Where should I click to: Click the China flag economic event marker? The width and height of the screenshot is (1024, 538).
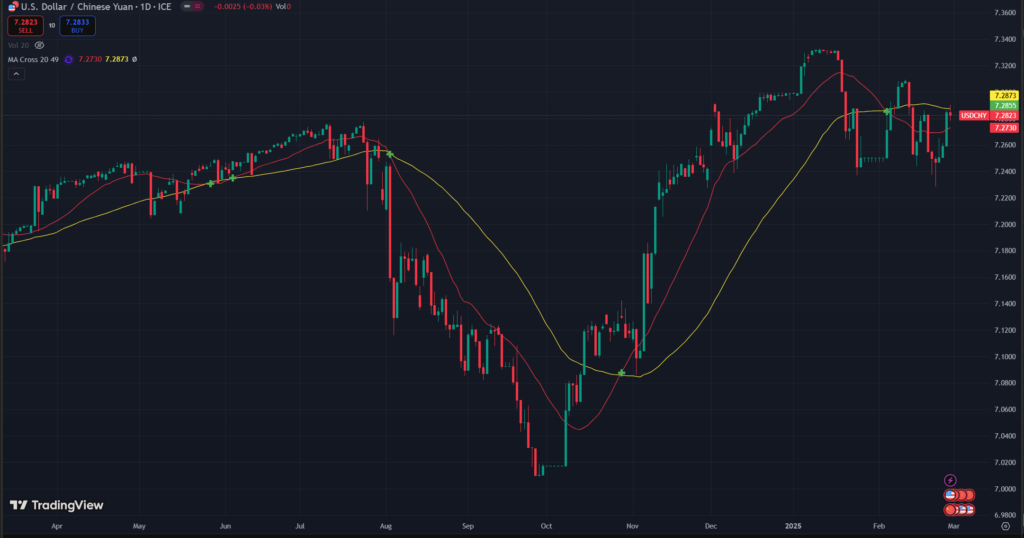point(951,510)
